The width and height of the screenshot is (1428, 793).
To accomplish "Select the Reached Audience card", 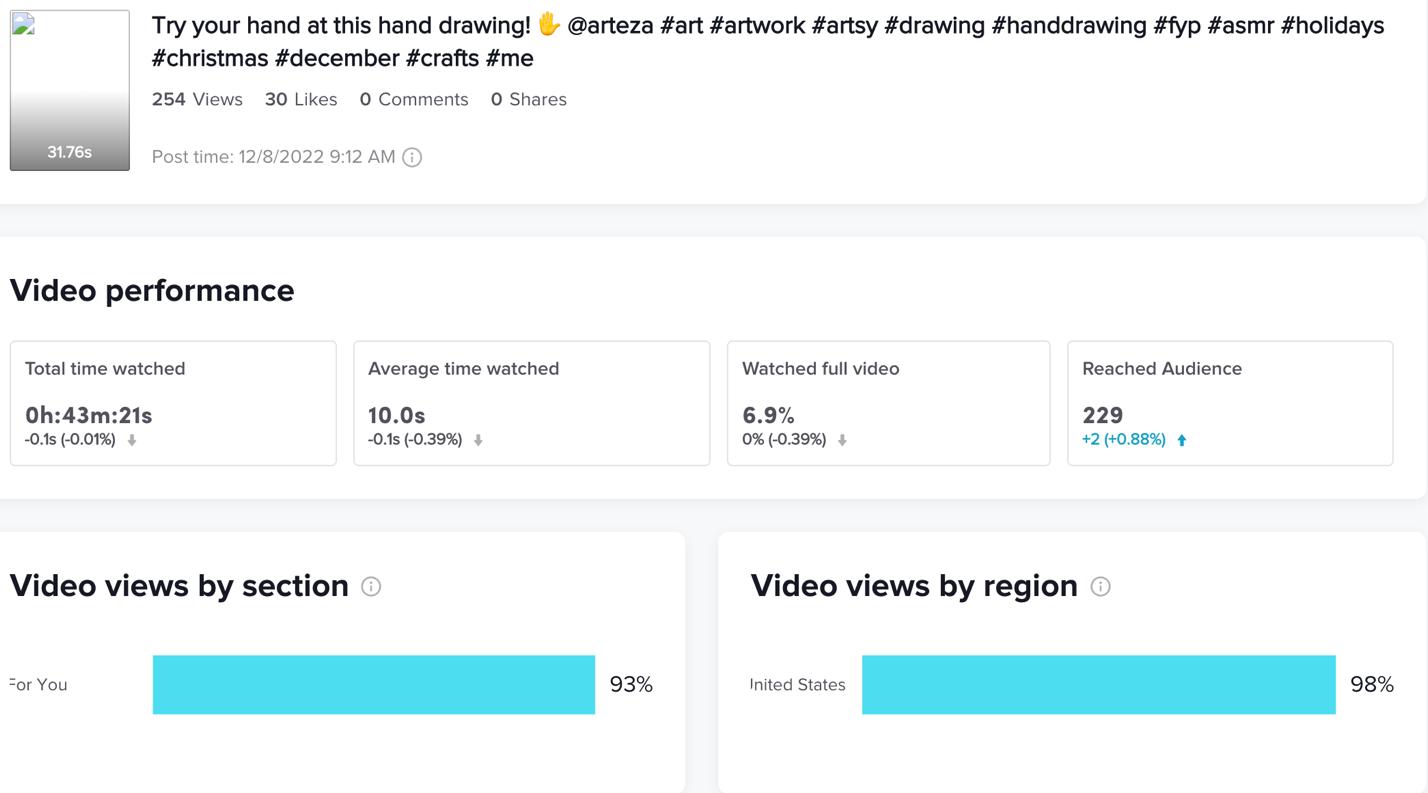I will tap(1230, 403).
